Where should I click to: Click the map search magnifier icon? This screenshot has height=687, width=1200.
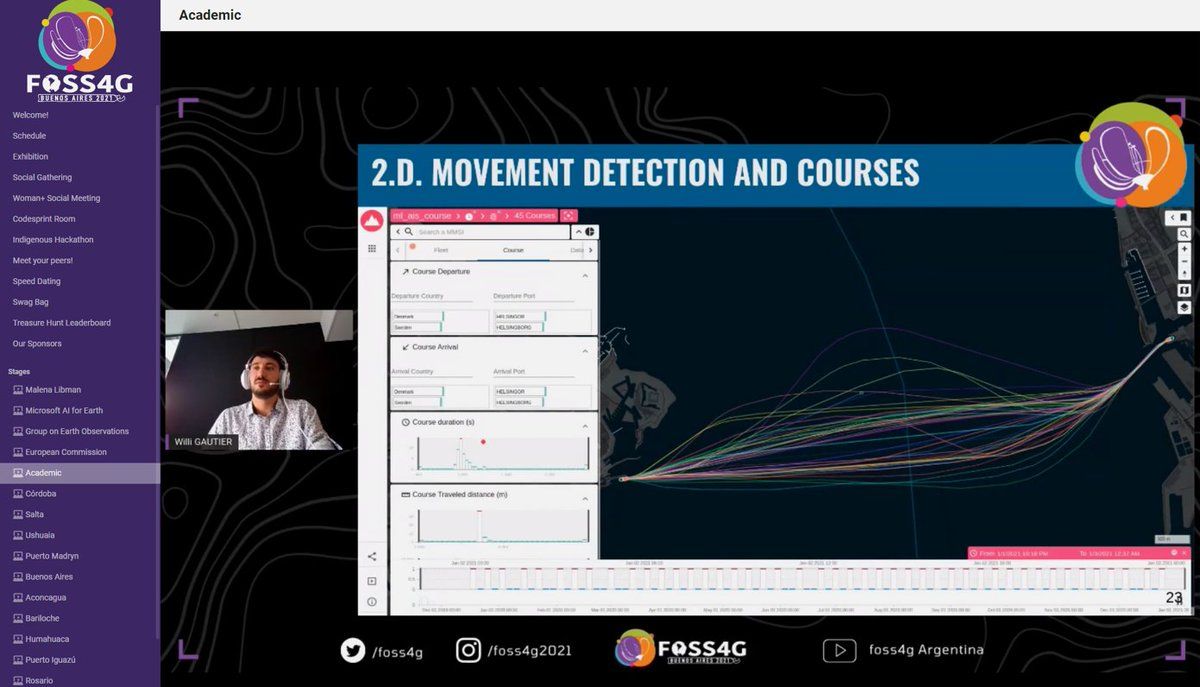[1184, 234]
